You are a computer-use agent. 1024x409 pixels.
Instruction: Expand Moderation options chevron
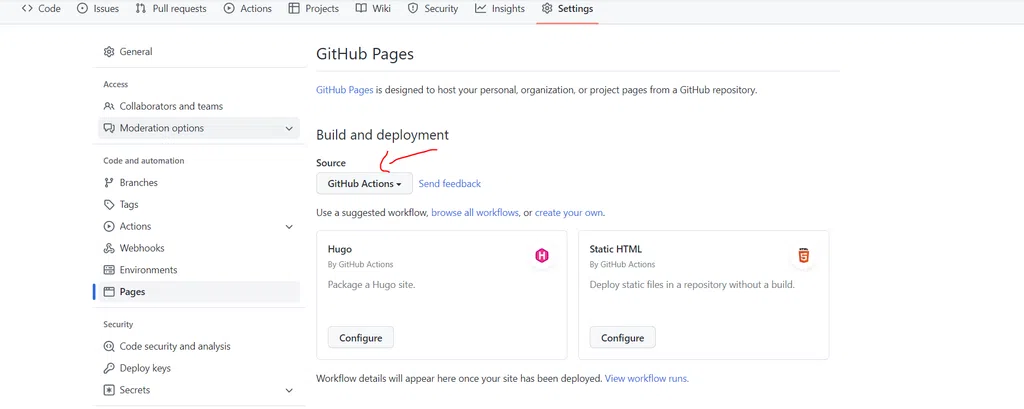coord(289,128)
